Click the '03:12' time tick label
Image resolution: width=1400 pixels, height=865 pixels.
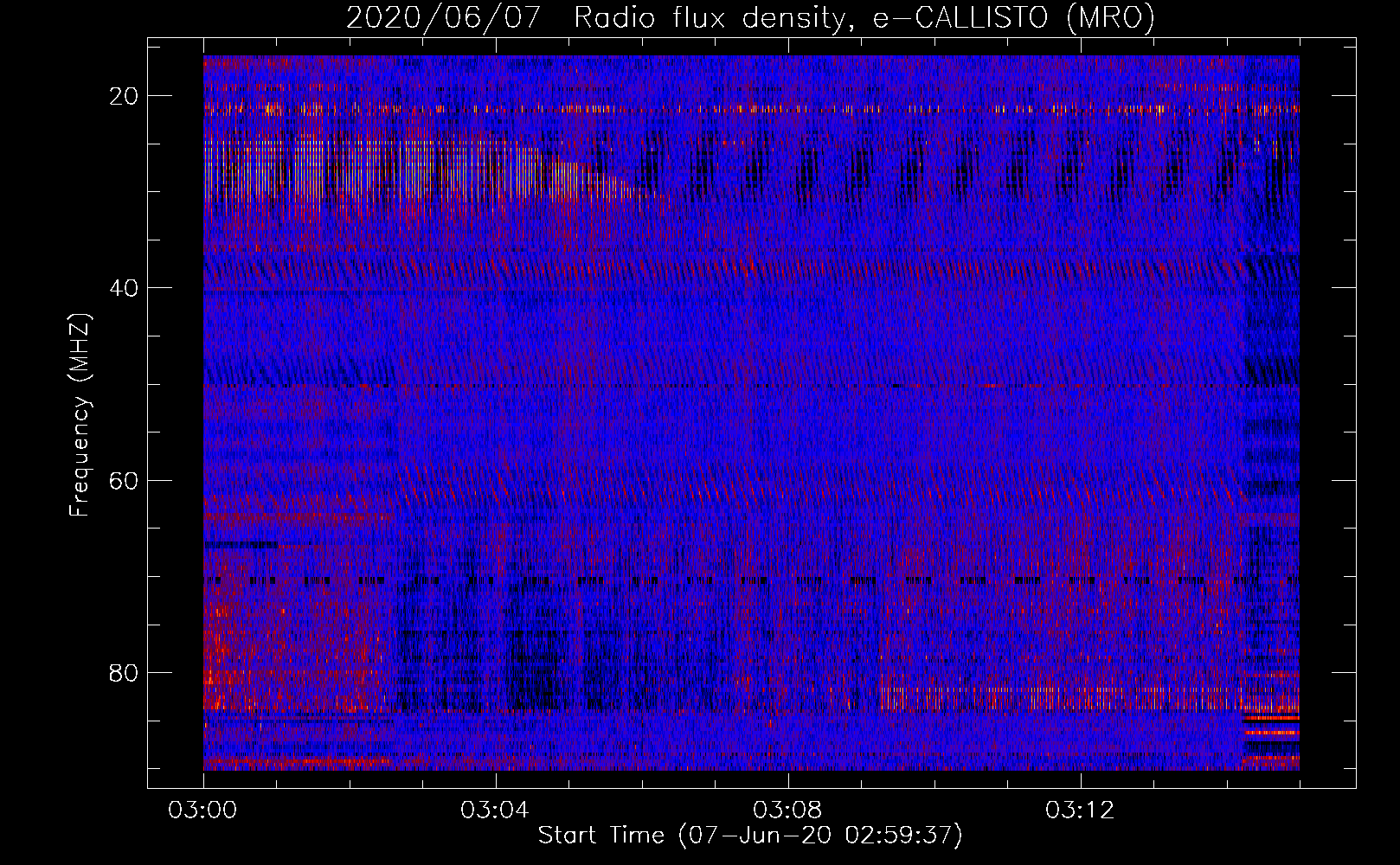coord(1080,811)
